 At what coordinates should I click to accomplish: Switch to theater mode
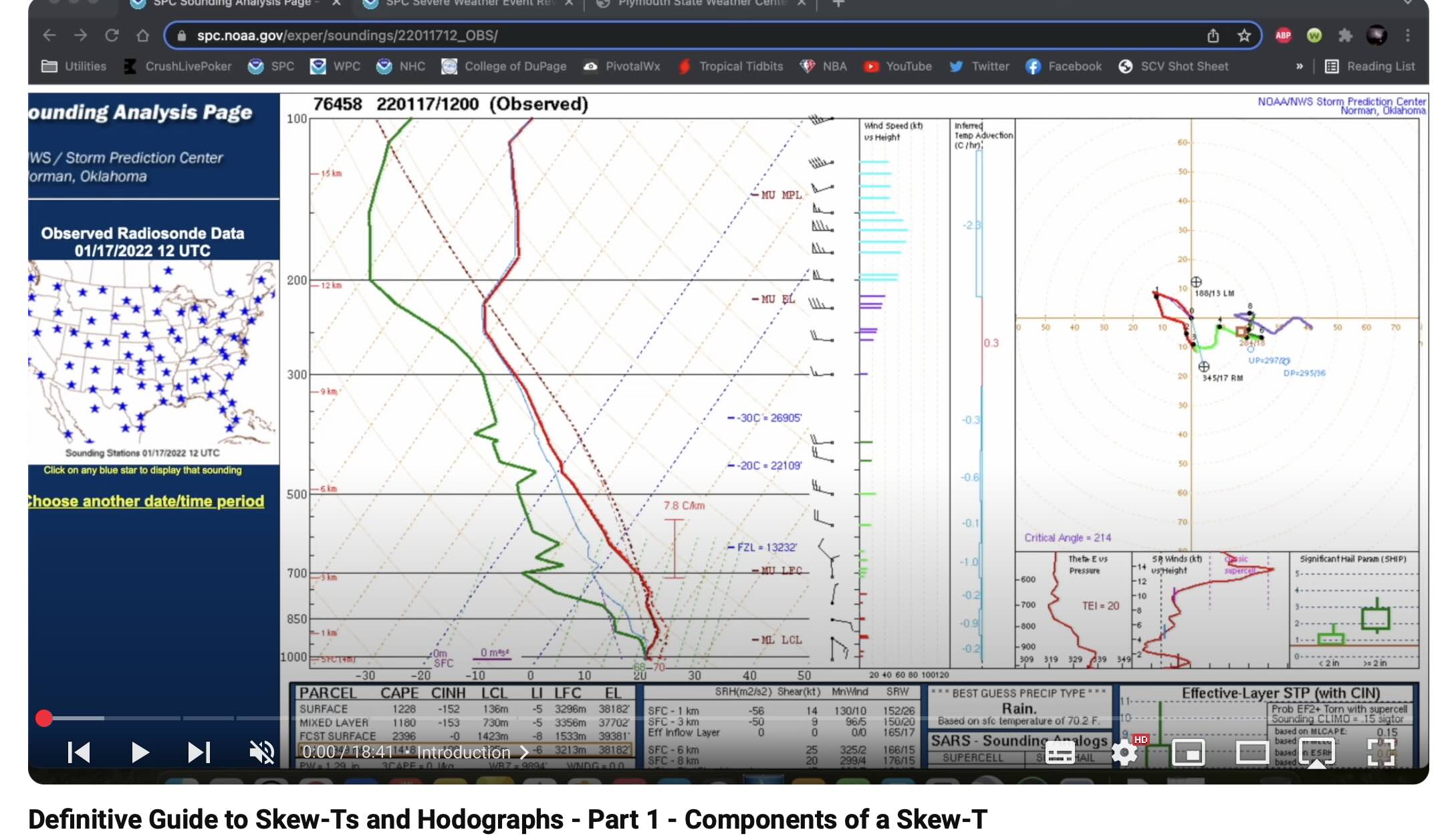pos(1252,753)
